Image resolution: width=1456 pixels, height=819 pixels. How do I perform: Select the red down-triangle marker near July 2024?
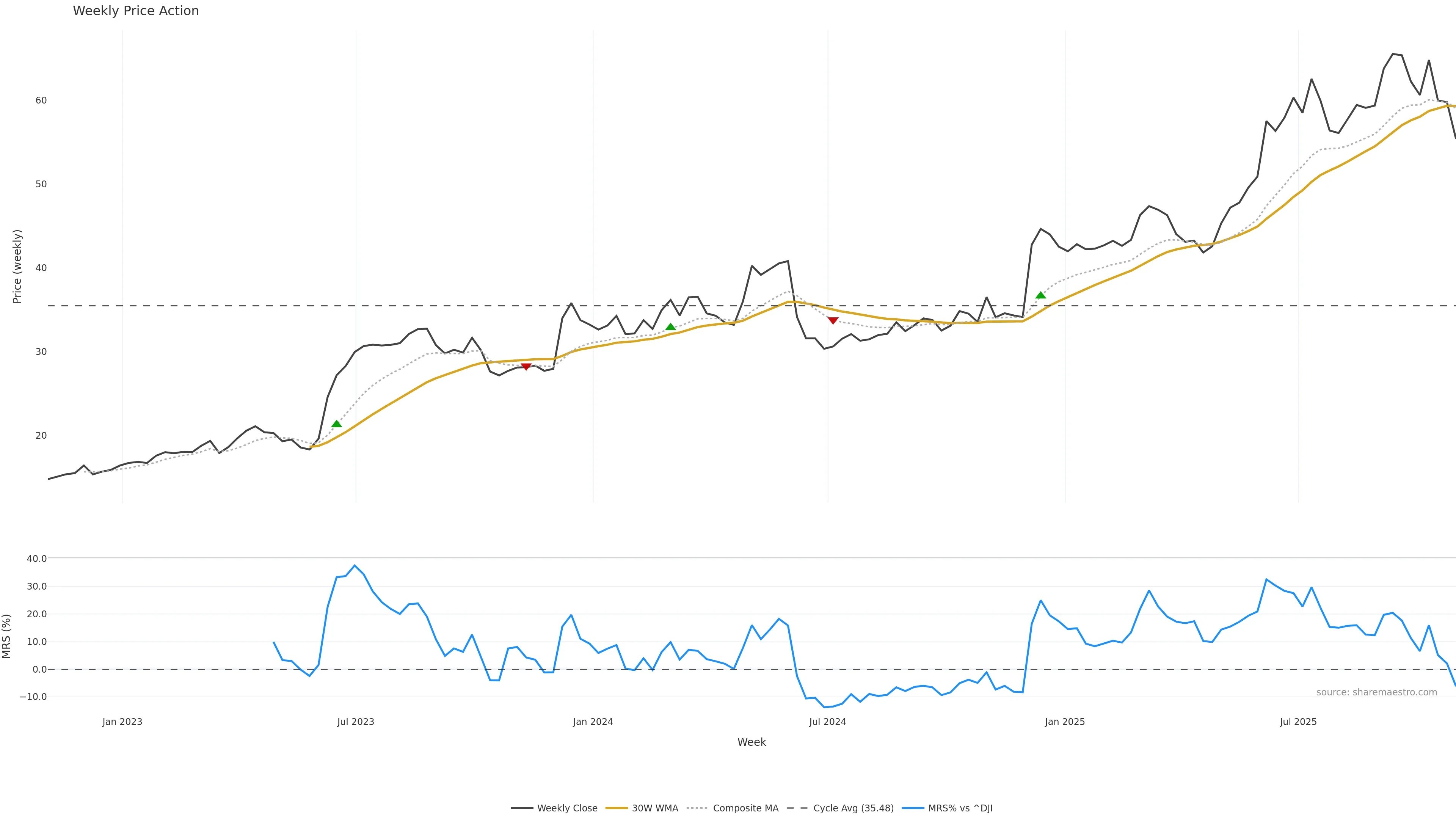pyautogui.click(x=833, y=320)
